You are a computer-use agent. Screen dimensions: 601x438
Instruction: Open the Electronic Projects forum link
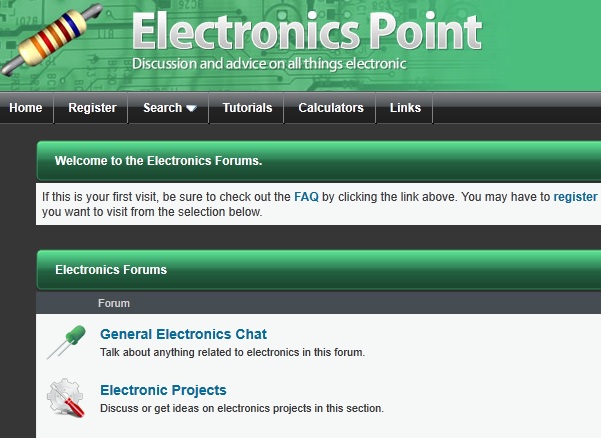[163, 390]
